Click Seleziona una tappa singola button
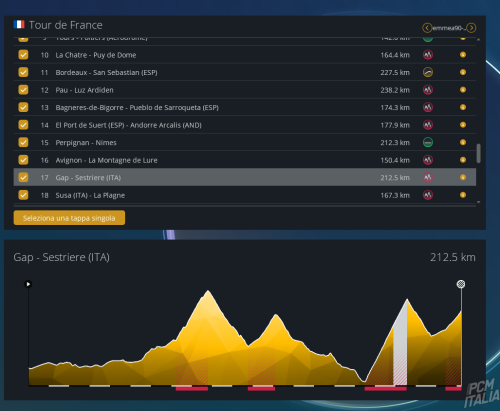Screen dimensions: 500x411 tap(69, 218)
